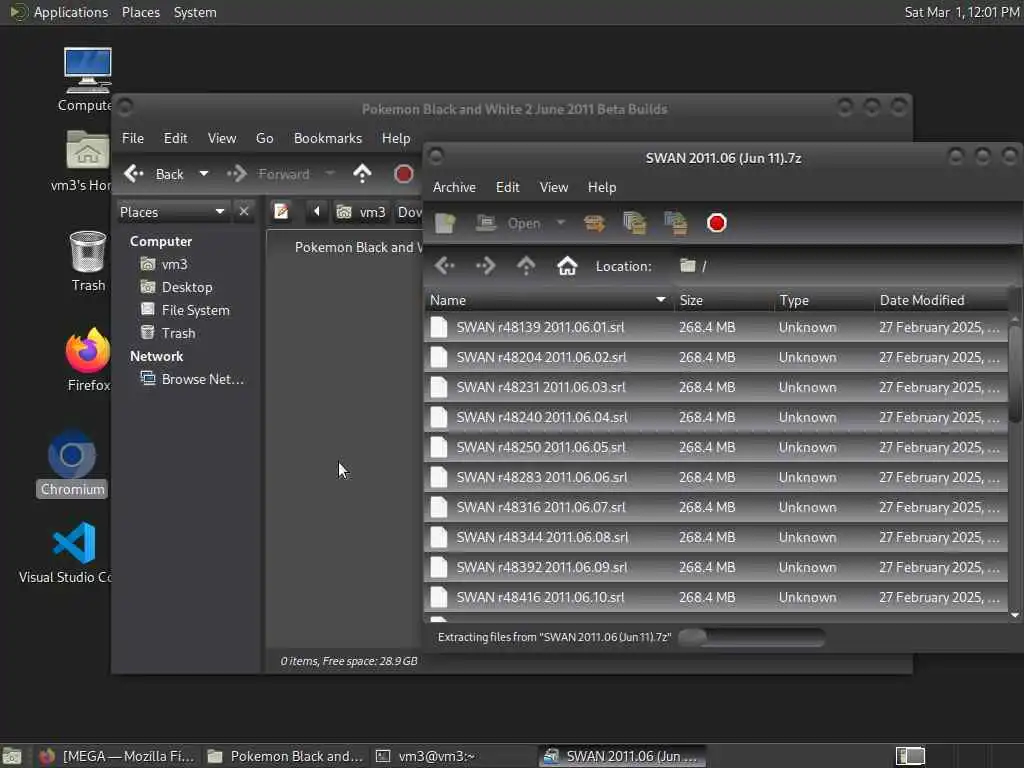The width and height of the screenshot is (1024, 768).
Task: Click the extract files icon in archive toolbar
Action: (594, 223)
